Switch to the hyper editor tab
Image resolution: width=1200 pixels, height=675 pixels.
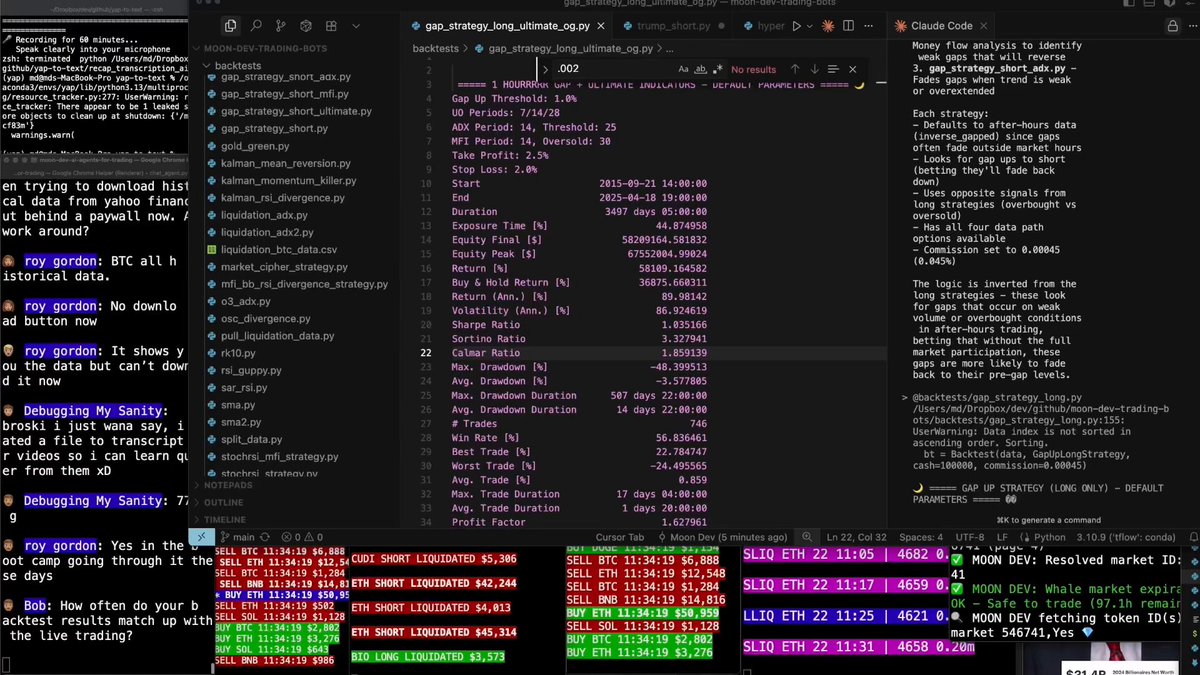[x=764, y=25]
